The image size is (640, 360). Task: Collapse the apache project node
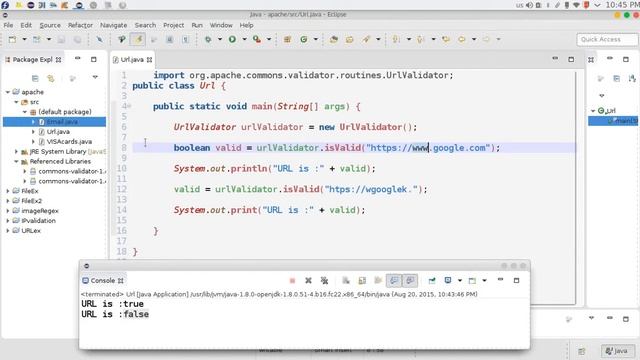click(8, 92)
